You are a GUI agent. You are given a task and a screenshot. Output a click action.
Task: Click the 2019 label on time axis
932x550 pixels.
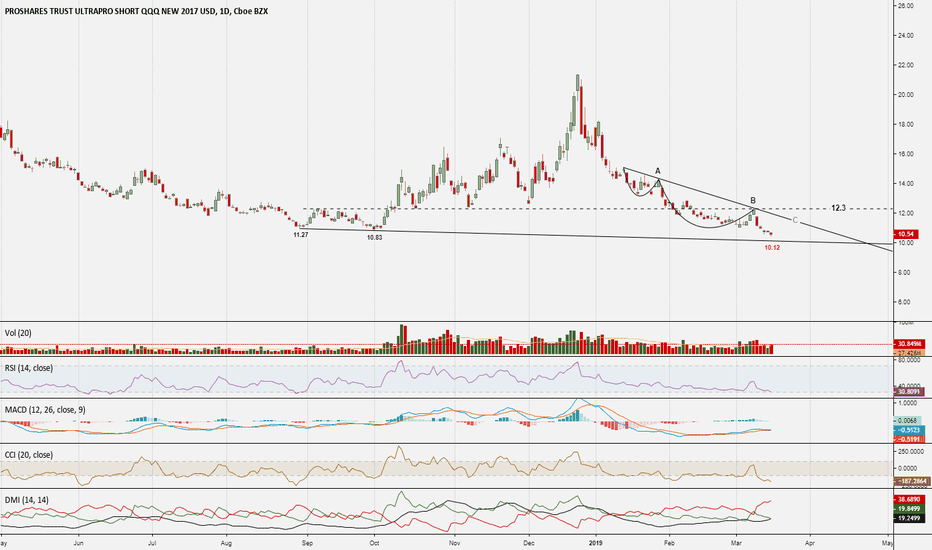pyautogui.click(x=596, y=543)
